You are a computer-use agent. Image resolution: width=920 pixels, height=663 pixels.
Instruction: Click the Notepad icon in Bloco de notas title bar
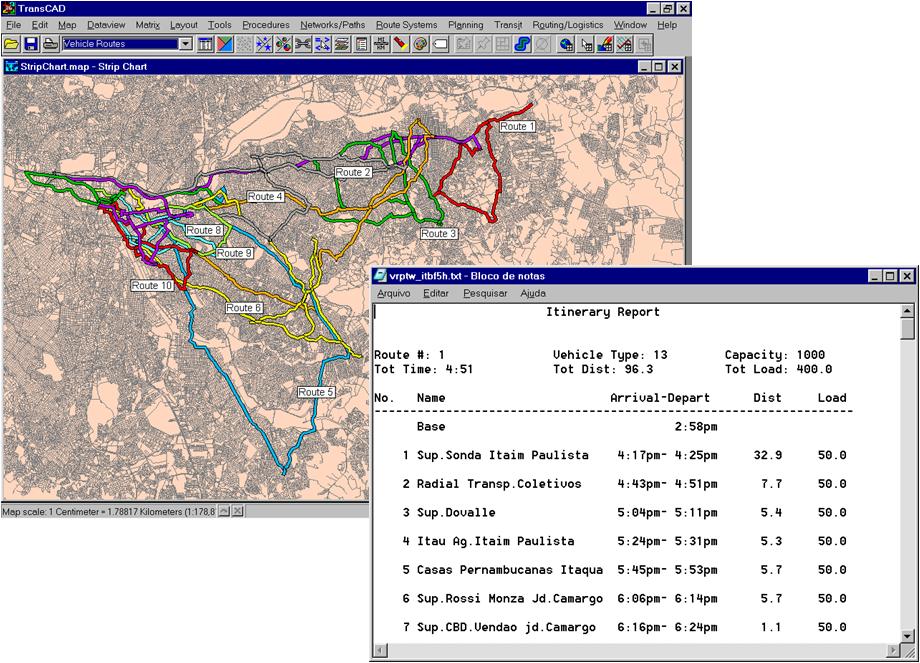(x=381, y=276)
